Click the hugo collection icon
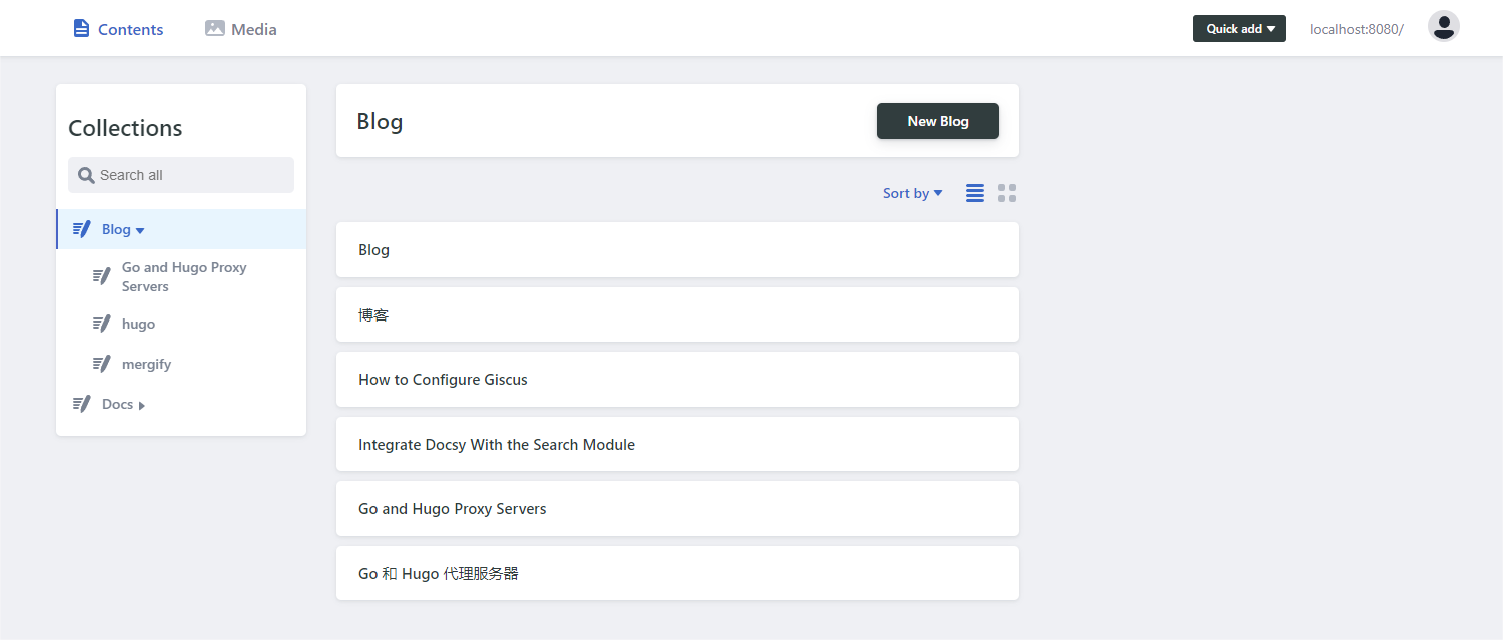Image resolution: width=1503 pixels, height=640 pixels. tap(101, 324)
